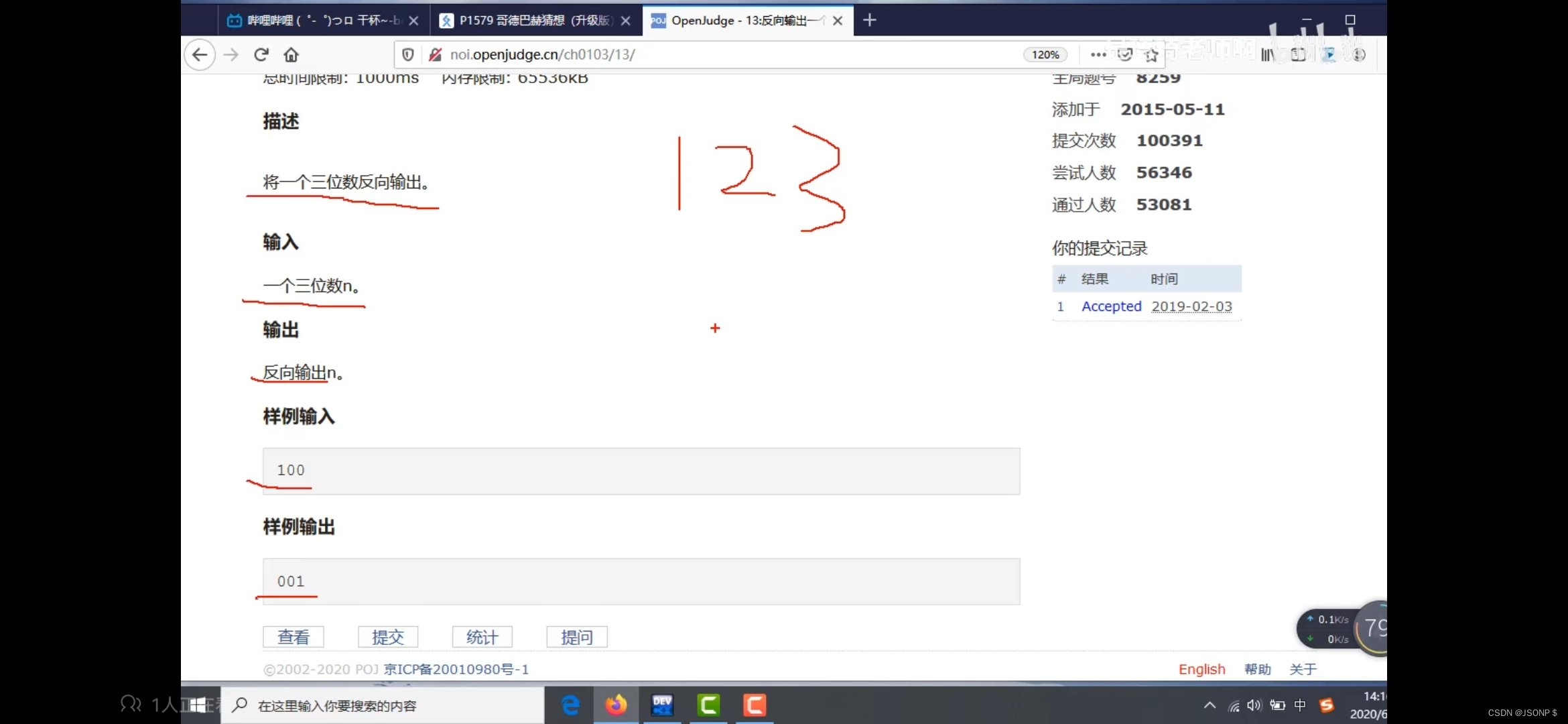
Task: Click the 120% zoom level indicator
Action: click(1045, 55)
